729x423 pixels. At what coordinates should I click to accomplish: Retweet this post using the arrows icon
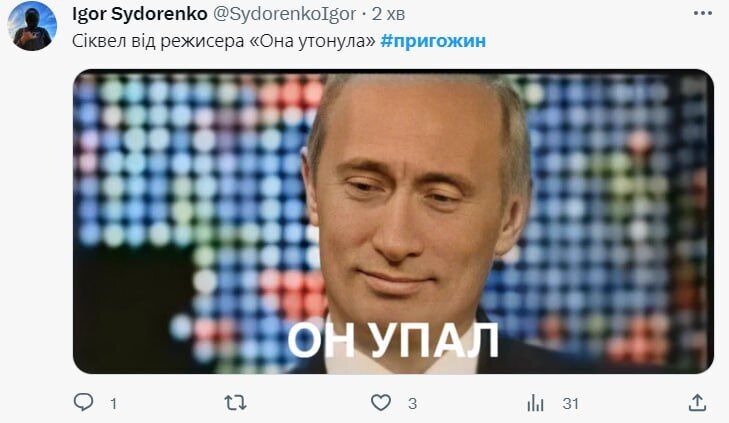coord(235,403)
